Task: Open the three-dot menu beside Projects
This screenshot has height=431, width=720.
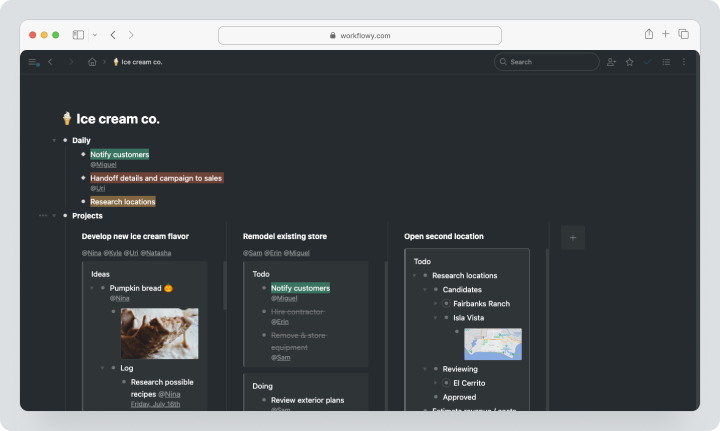Action: 43,216
